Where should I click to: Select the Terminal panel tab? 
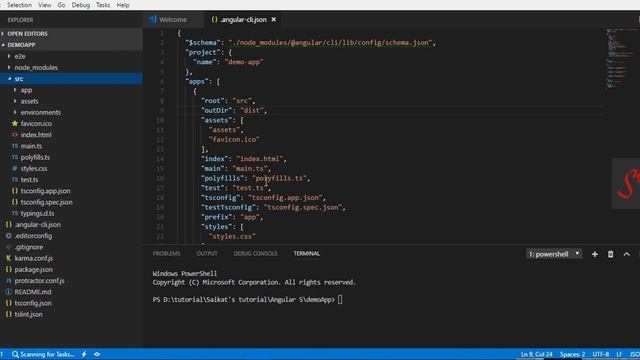tap(307, 253)
